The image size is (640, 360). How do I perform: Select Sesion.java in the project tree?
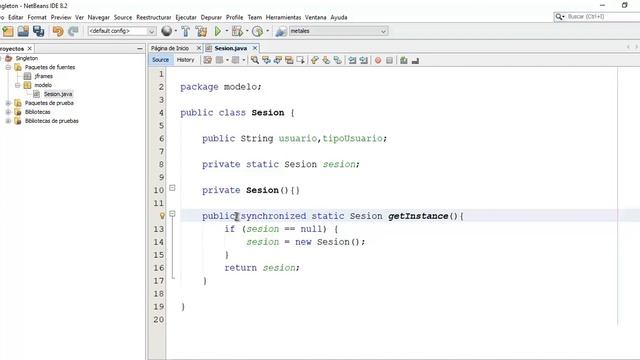point(58,94)
